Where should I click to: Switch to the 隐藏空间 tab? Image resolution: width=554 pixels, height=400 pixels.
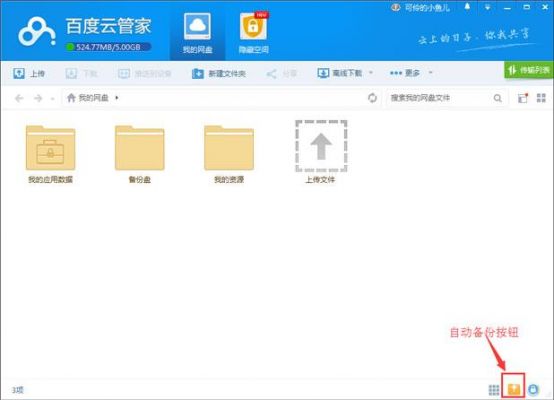[x=253, y=34]
